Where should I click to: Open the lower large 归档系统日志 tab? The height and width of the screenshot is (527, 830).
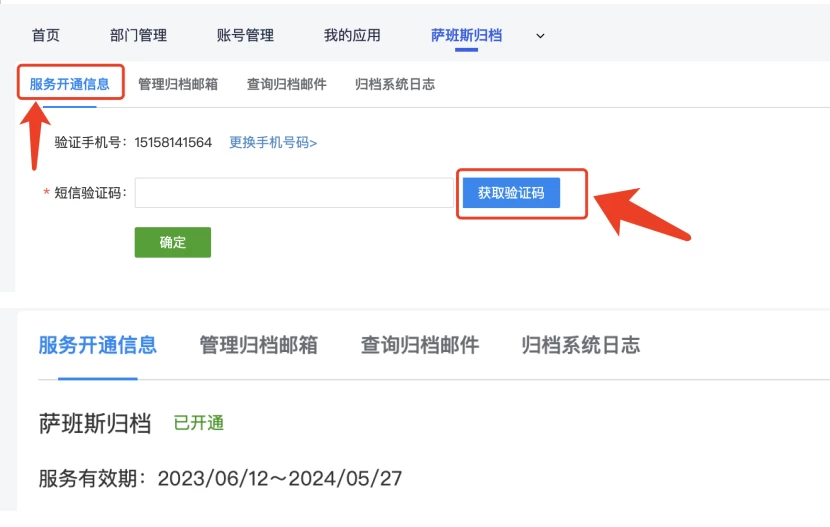click(x=581, y=345)
